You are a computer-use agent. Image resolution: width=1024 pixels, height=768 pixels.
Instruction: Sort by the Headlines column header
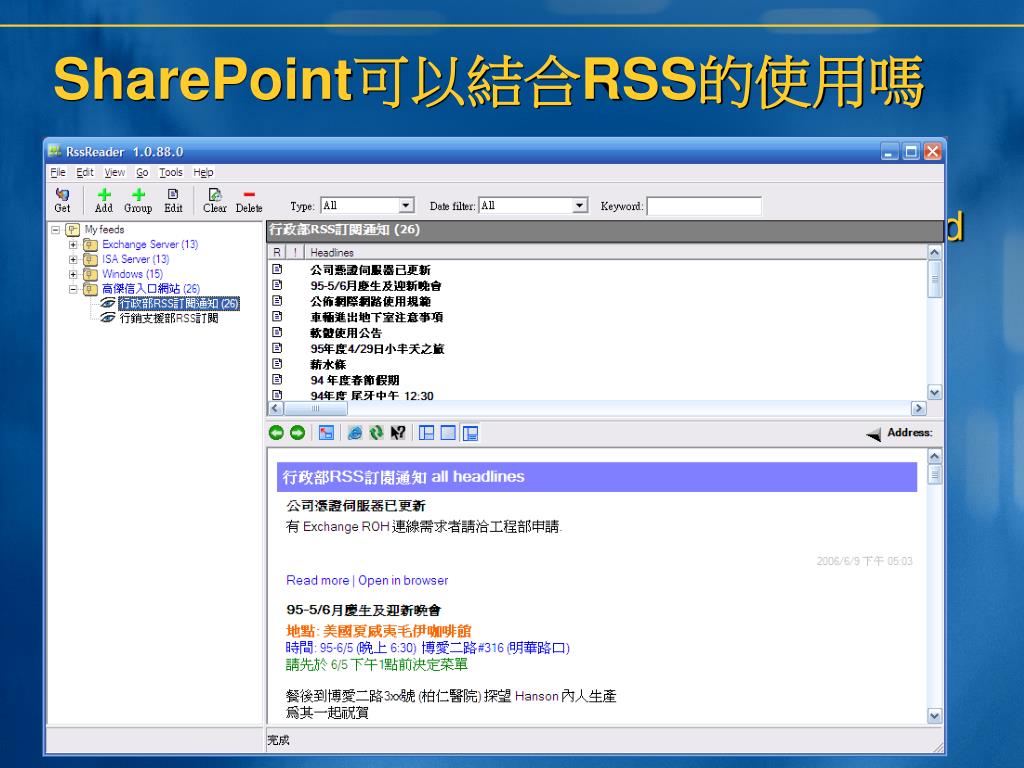(615, 252)
